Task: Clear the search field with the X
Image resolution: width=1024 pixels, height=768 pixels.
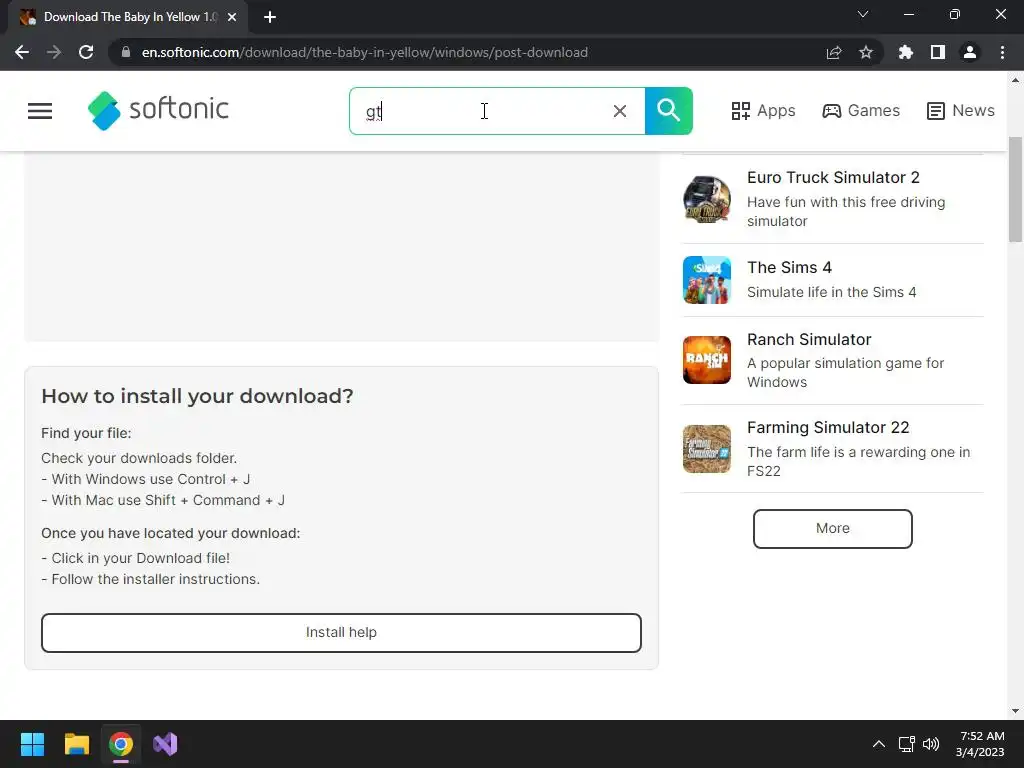Action: [620, 111]
